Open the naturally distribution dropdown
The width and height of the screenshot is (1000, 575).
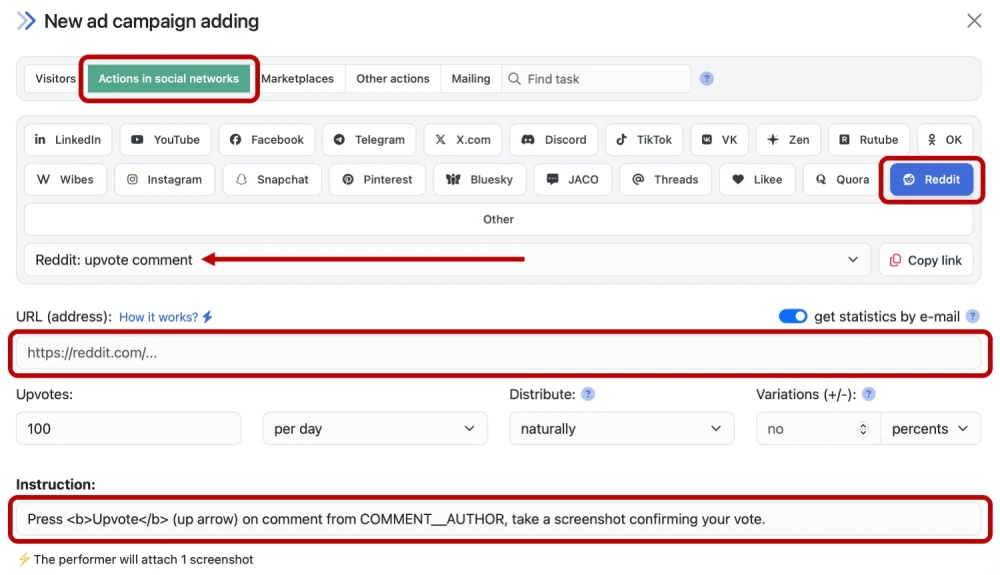pos(622,428)
